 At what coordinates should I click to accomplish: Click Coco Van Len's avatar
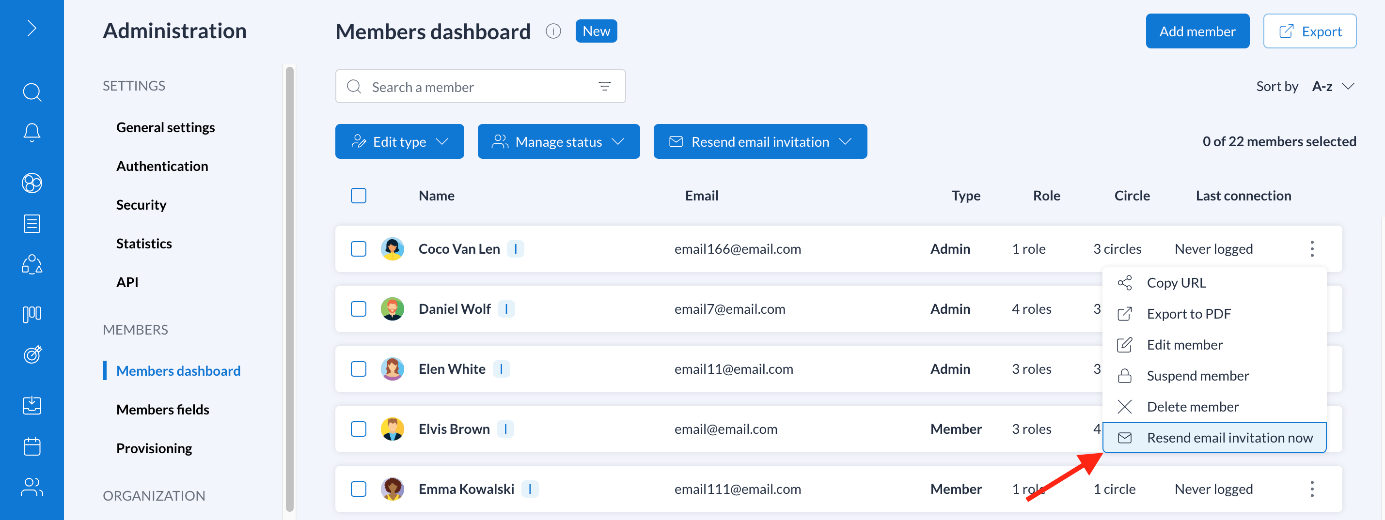(x=392, y=249)
